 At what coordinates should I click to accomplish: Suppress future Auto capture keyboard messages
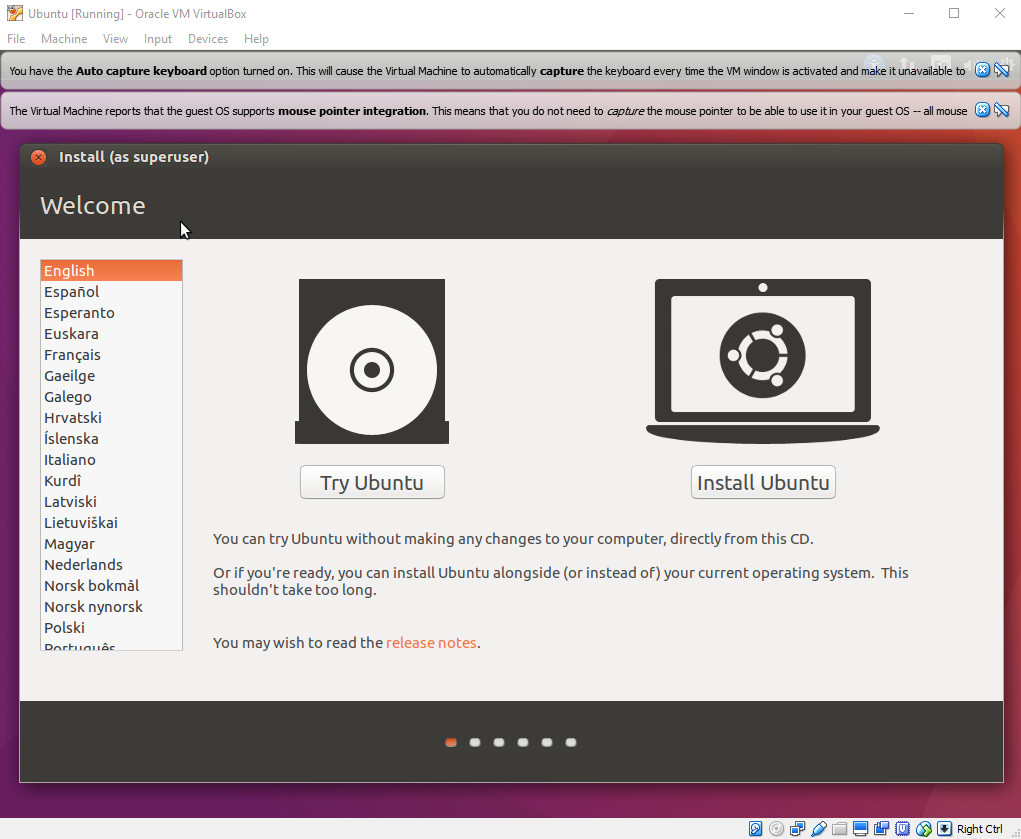tap(1002, 70)
